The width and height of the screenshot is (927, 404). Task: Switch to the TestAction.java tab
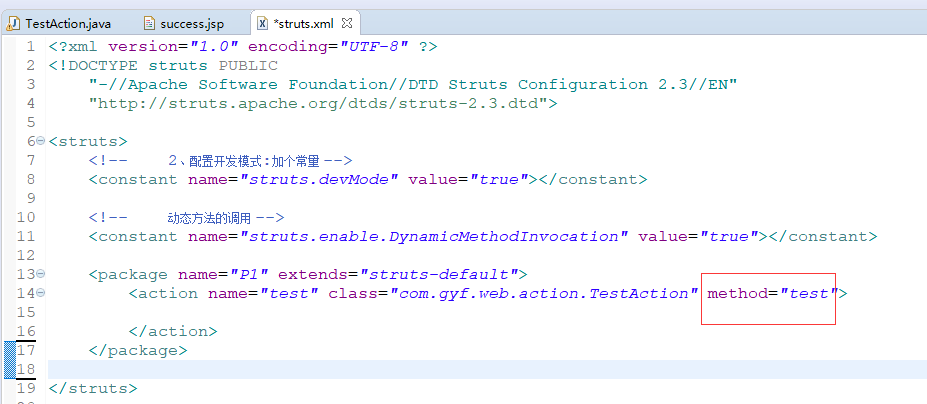pyautogui.click(x=58, y=24)
